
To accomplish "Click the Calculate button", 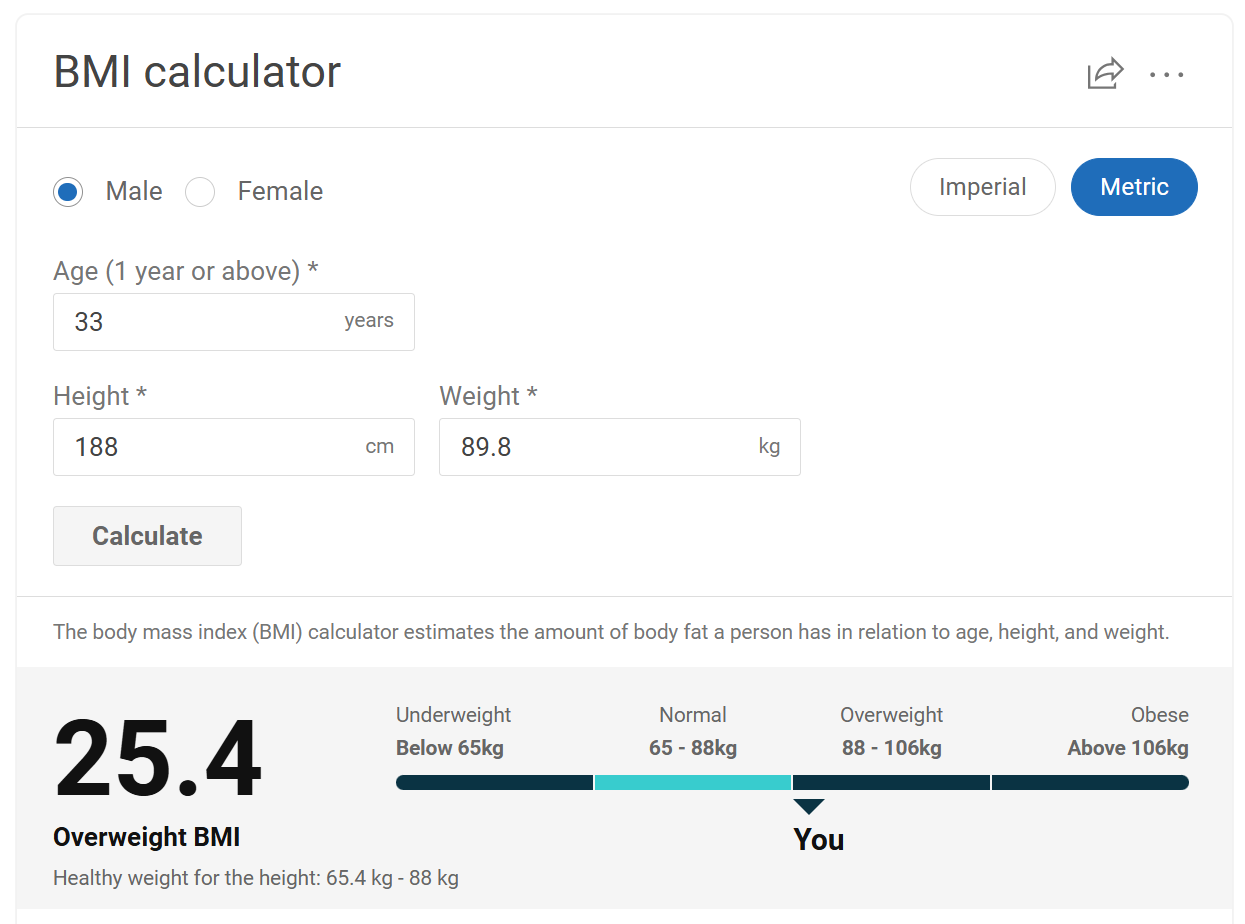I will (147, 536).
